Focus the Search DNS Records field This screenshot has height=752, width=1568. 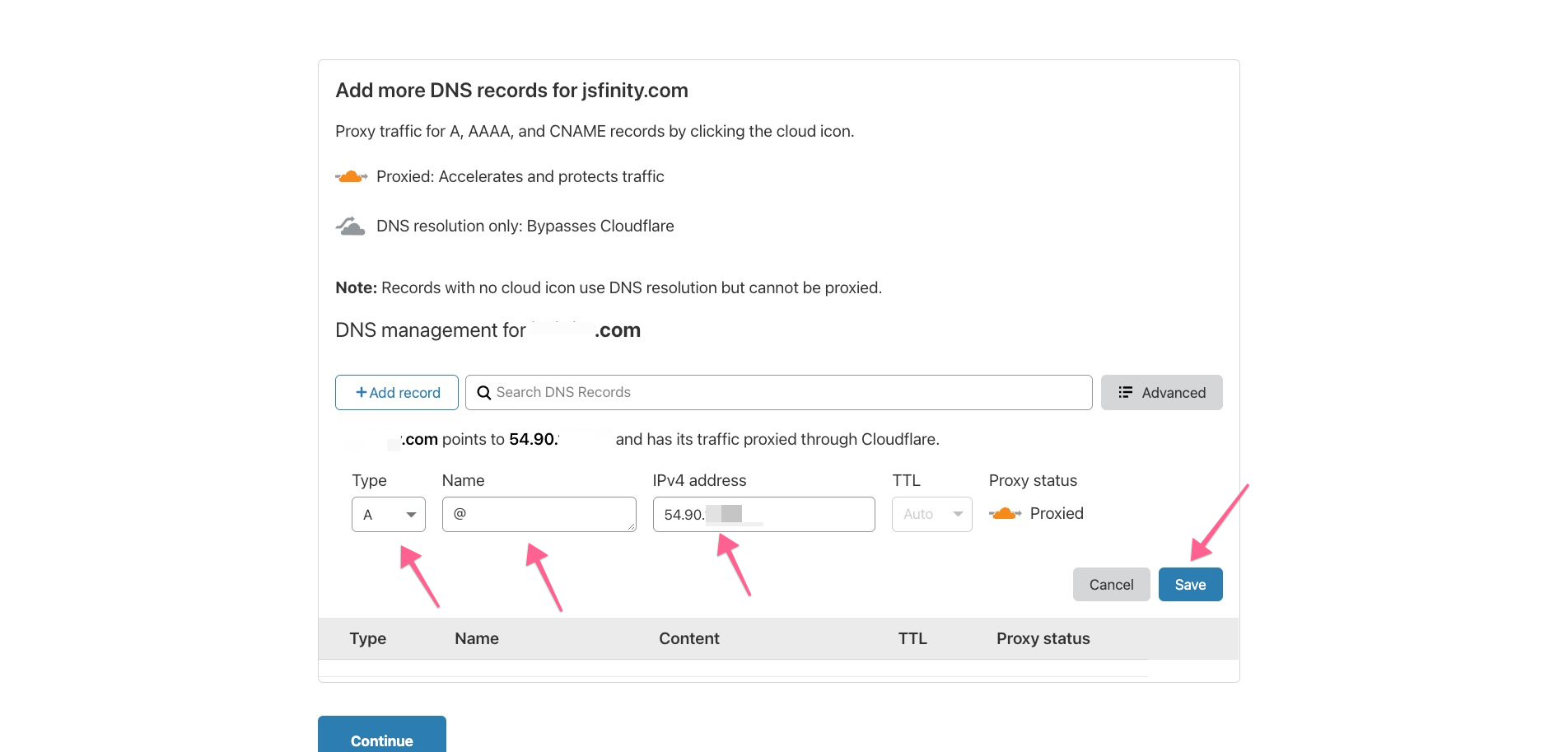pyautogui.click(x=778, y=393)
